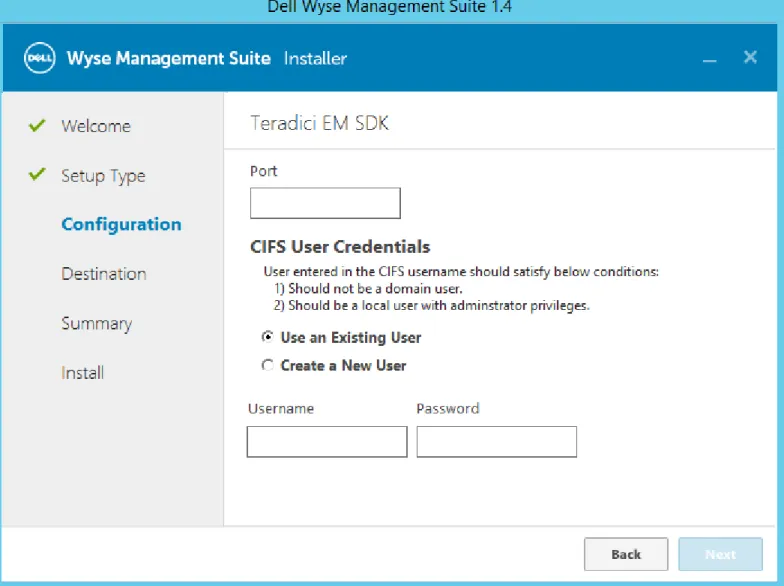Open the Install step

82,372
